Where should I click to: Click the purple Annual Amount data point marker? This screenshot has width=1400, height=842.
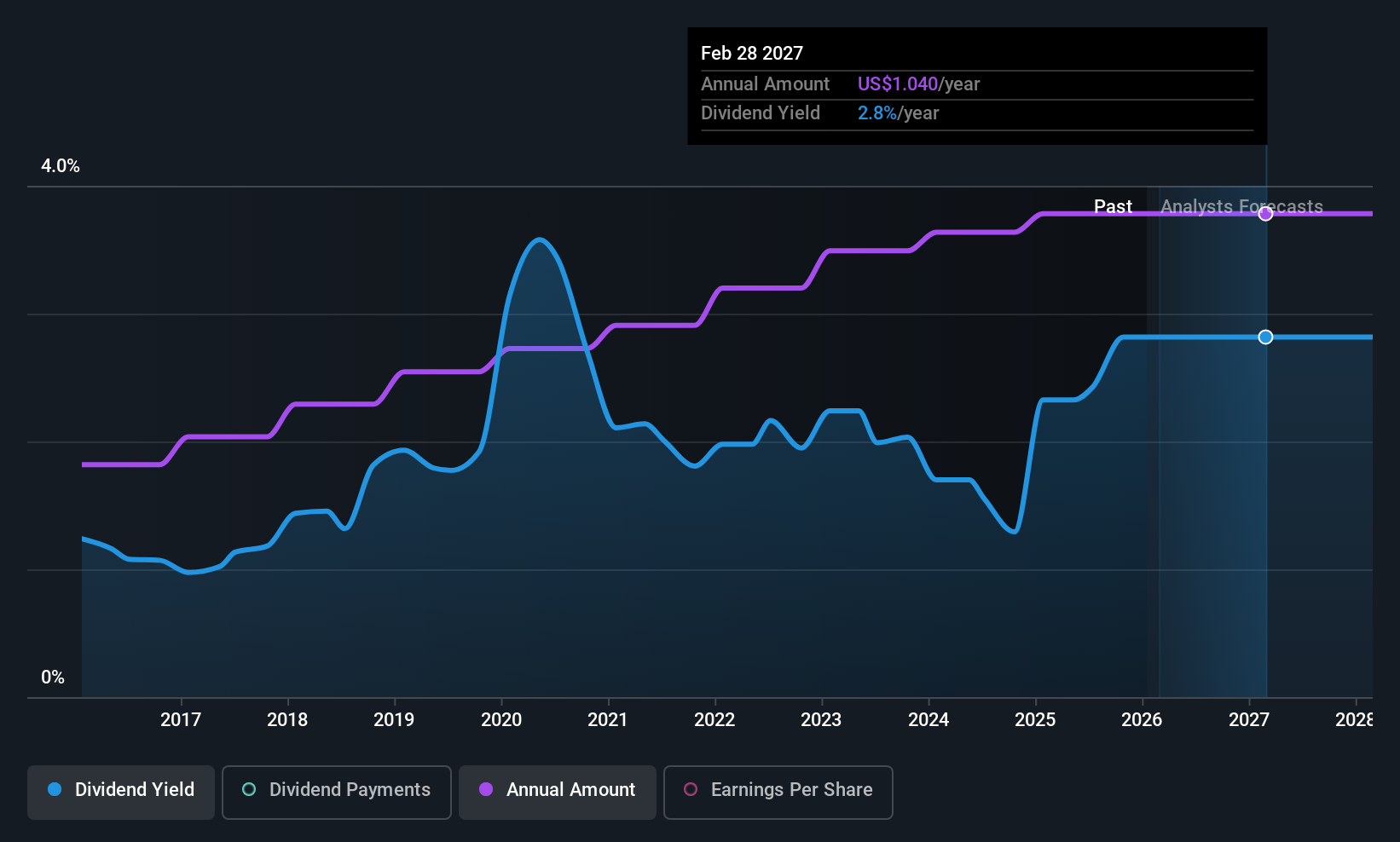[1265, 214]
